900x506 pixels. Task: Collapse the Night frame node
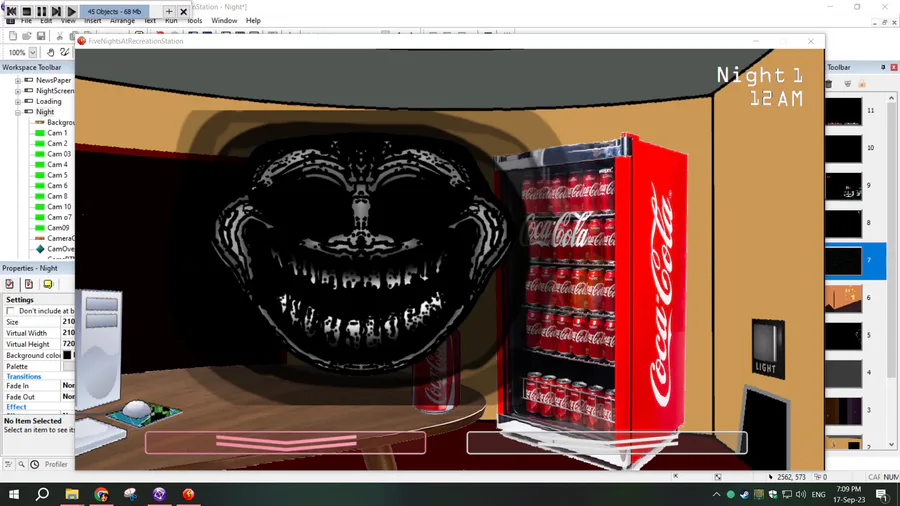tap(18, 112)
